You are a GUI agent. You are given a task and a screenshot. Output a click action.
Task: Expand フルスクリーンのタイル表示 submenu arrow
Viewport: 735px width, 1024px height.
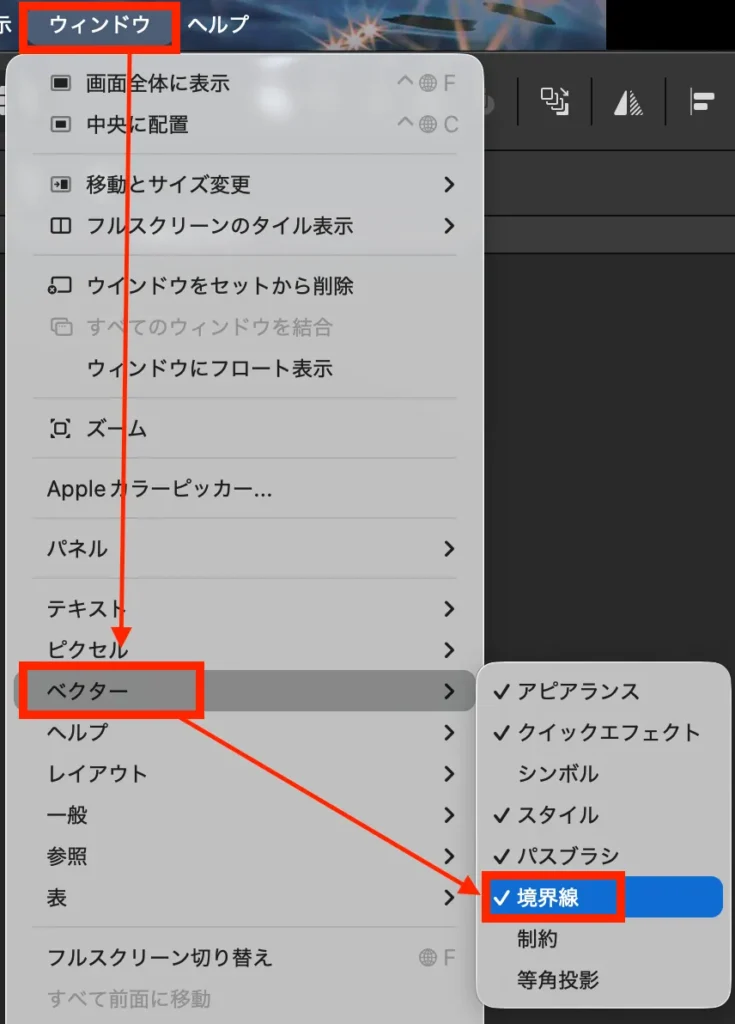point(449,226)
